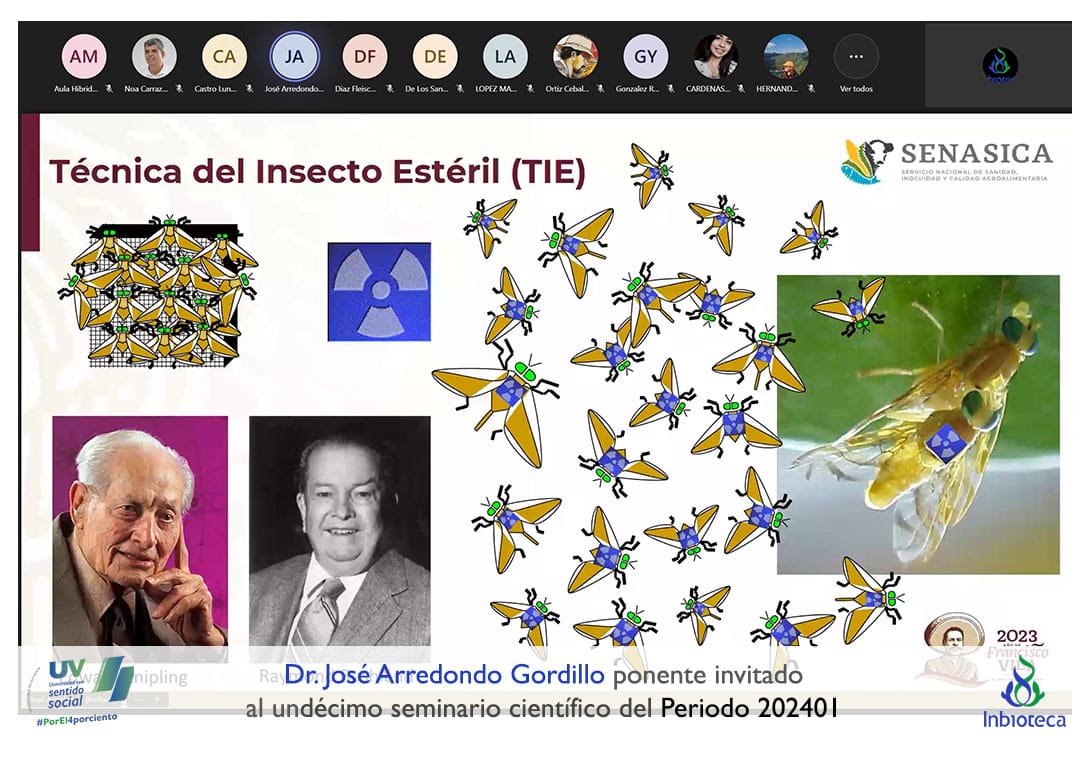Open CARDENAS participant photo avatar
Image resolution: width=1090 pixels, height=760 pixels.
pyautogui.click(x=716, y=57)
